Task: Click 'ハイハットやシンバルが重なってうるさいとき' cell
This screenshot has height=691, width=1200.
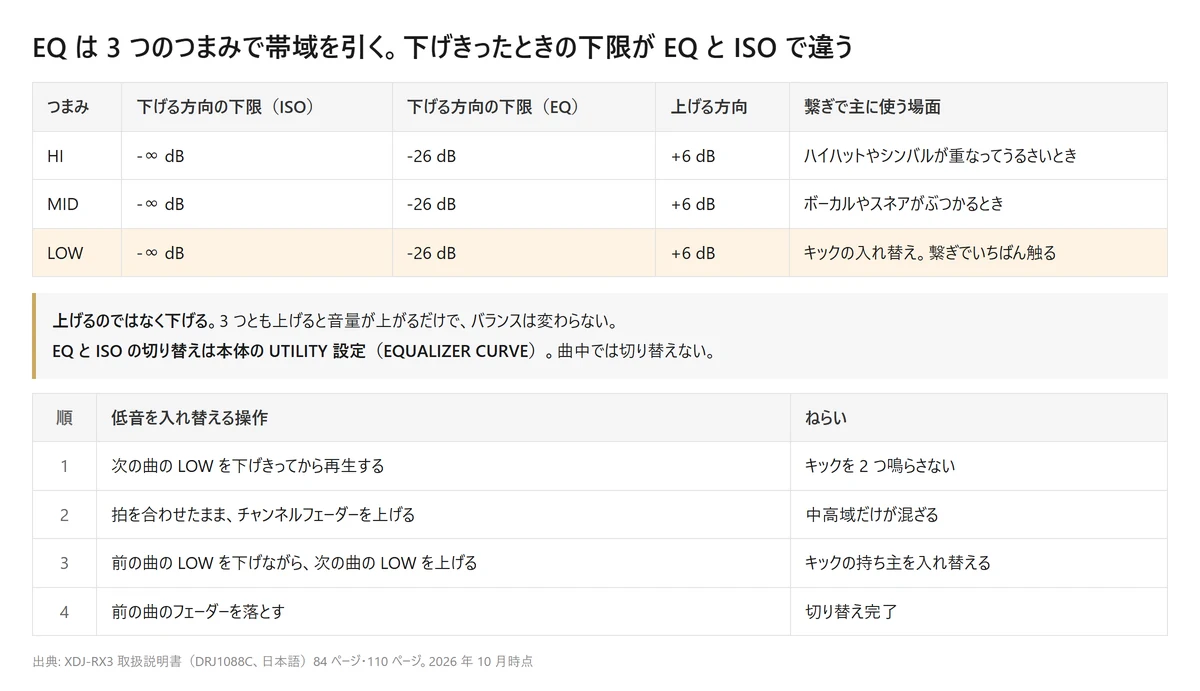Action: [978, 156]
